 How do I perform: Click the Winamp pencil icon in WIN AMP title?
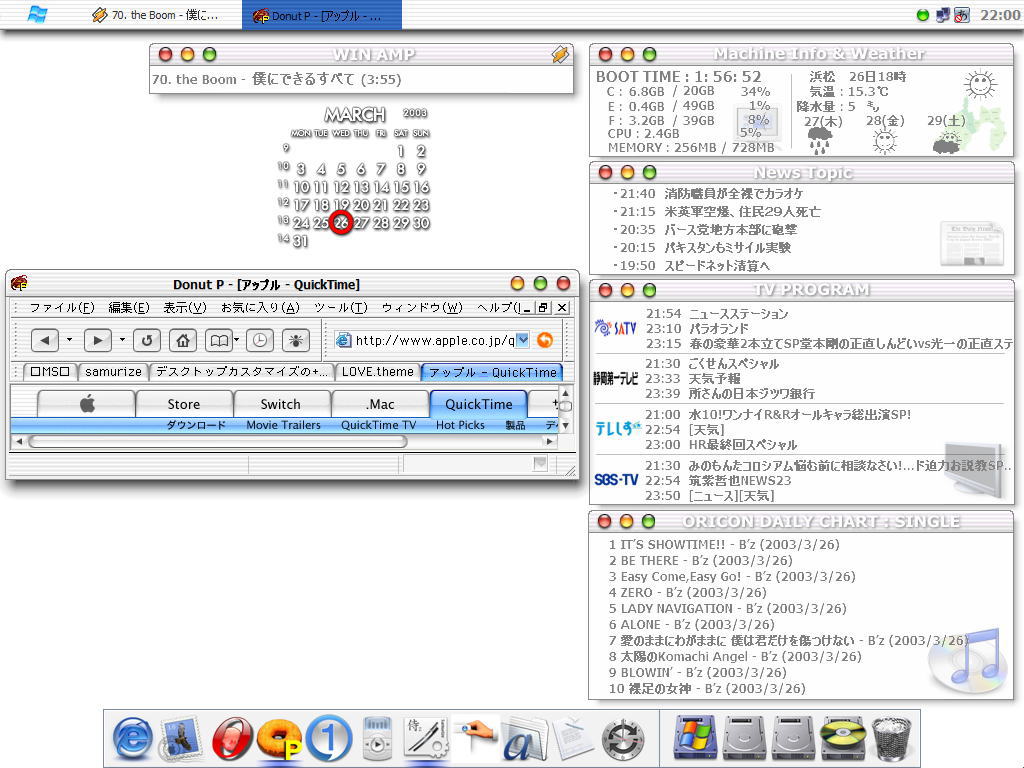560,55
